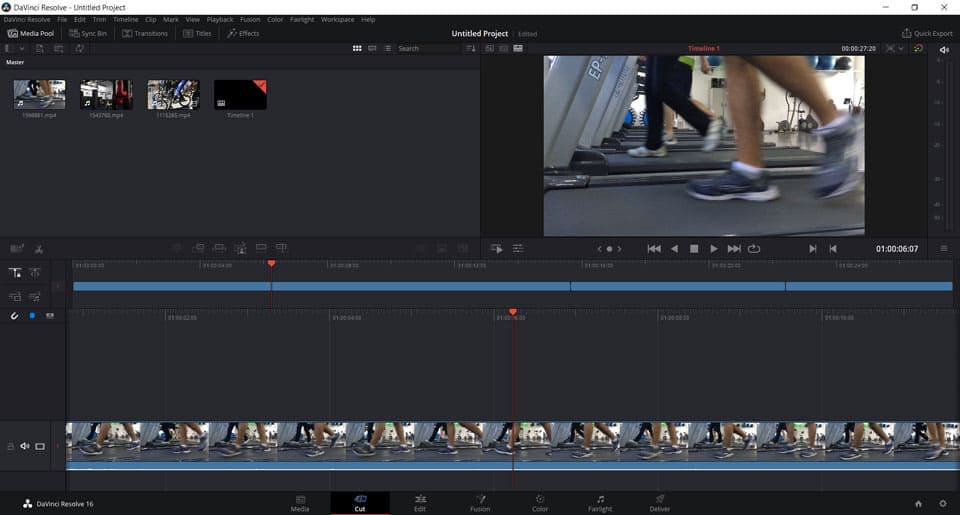Screen dimensions: 960x515
Task: Open the sort order dropdown in Media Pool
Action: 472,48
